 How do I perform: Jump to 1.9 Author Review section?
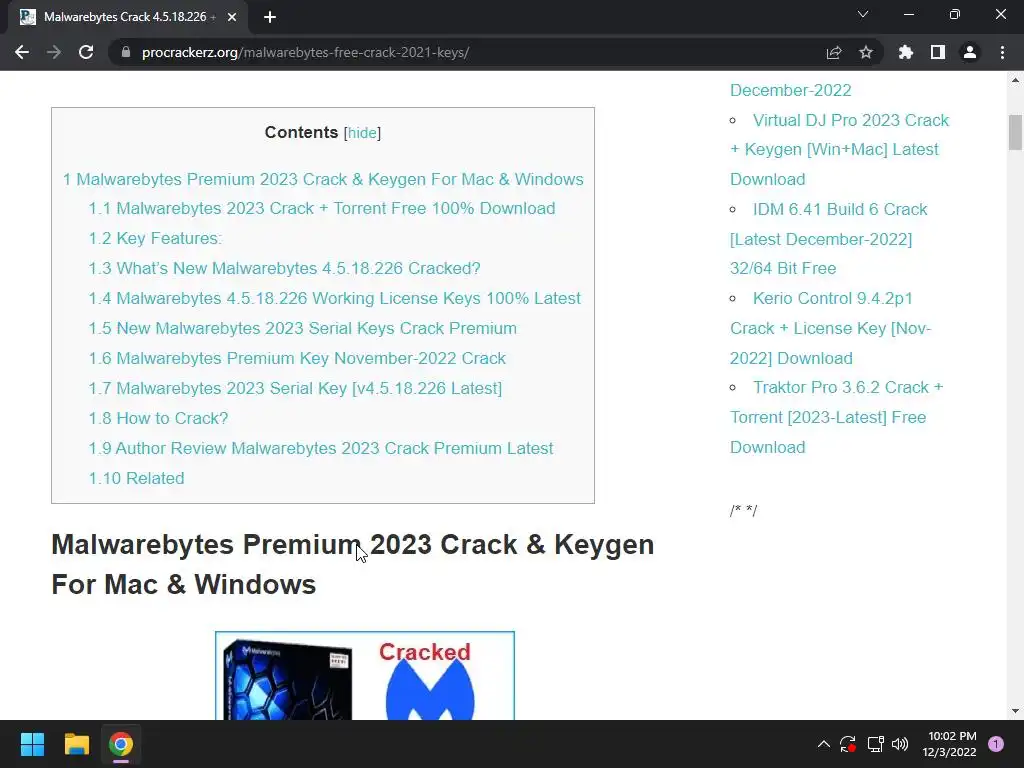coord(321,449)
